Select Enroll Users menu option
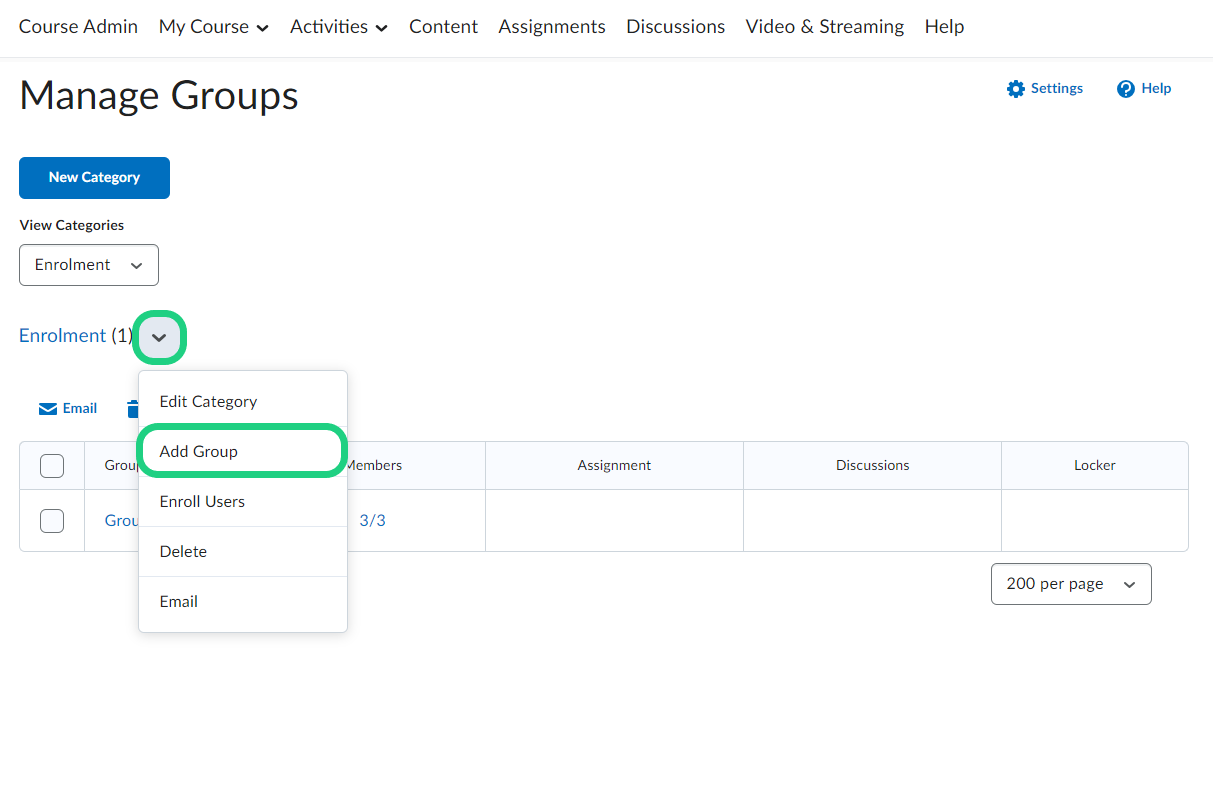Viewport: 1213px width, 787px height. point(202,502)
